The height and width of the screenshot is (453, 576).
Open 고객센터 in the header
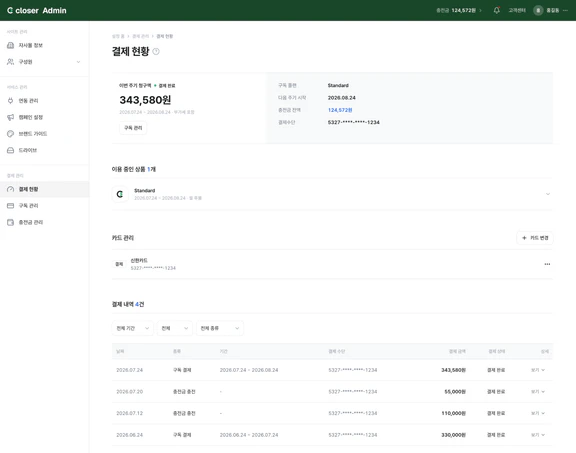coord(517,10)
